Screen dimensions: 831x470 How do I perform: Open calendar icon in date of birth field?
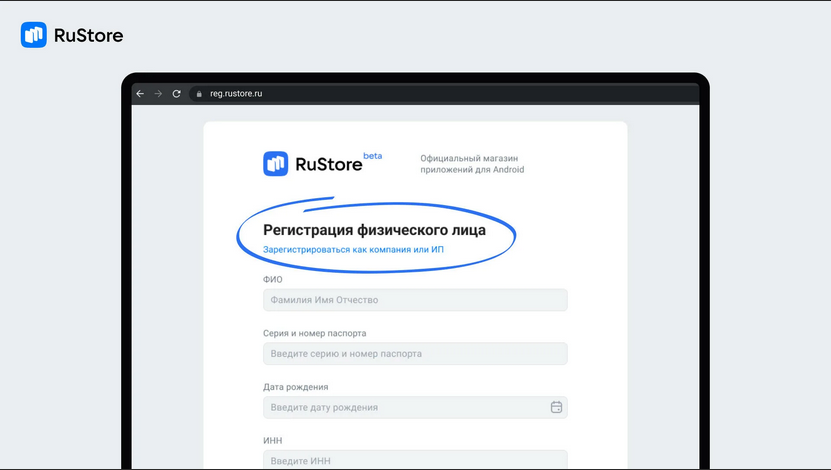click(x=556, y=407)
